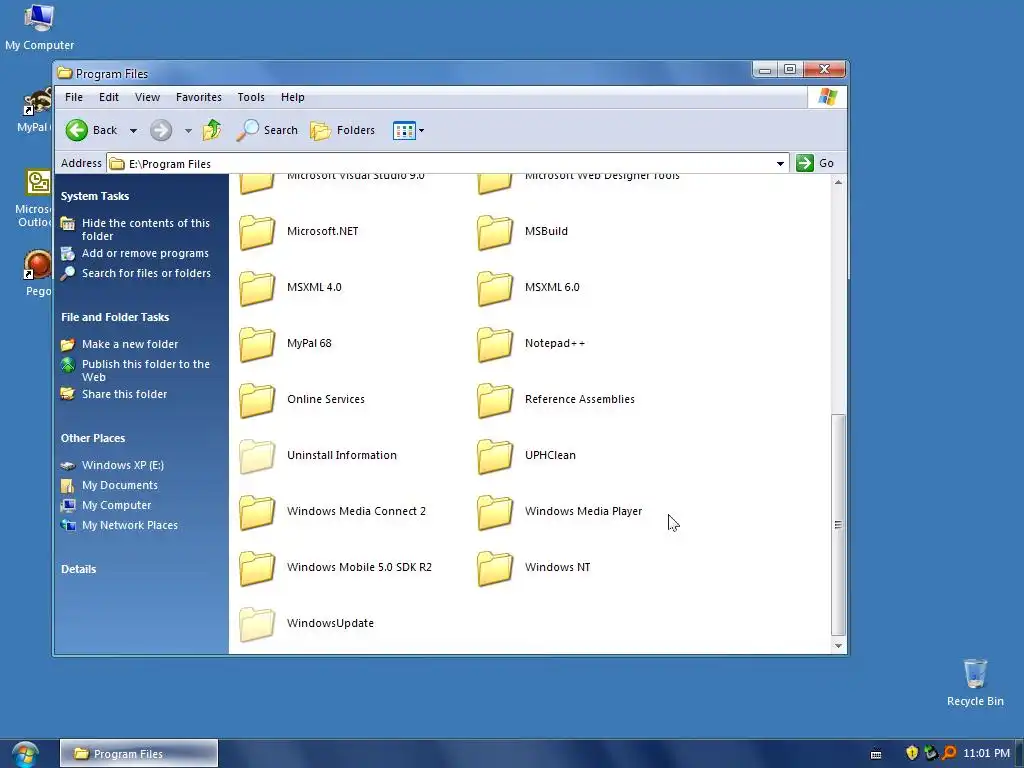Open the Forward history dropdown arrow

[x=188, y=131]
